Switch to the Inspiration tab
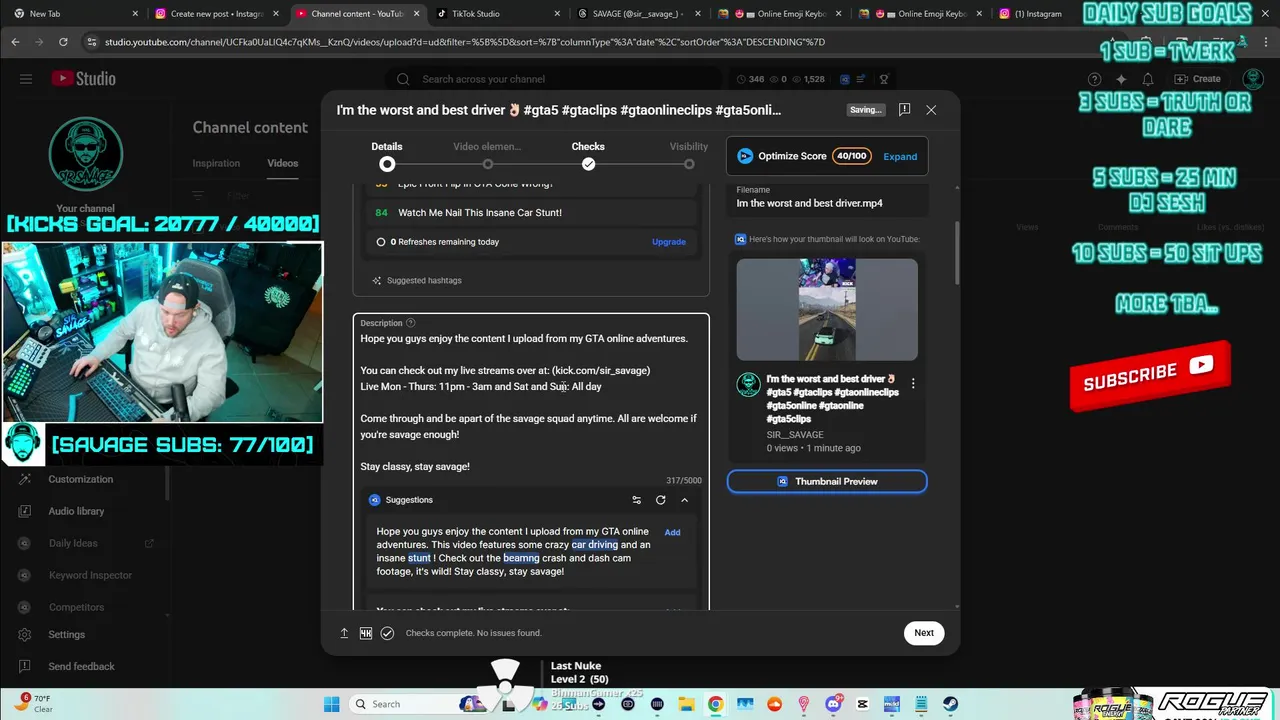Screen dimensions: 1280x720 pos(216,163)
